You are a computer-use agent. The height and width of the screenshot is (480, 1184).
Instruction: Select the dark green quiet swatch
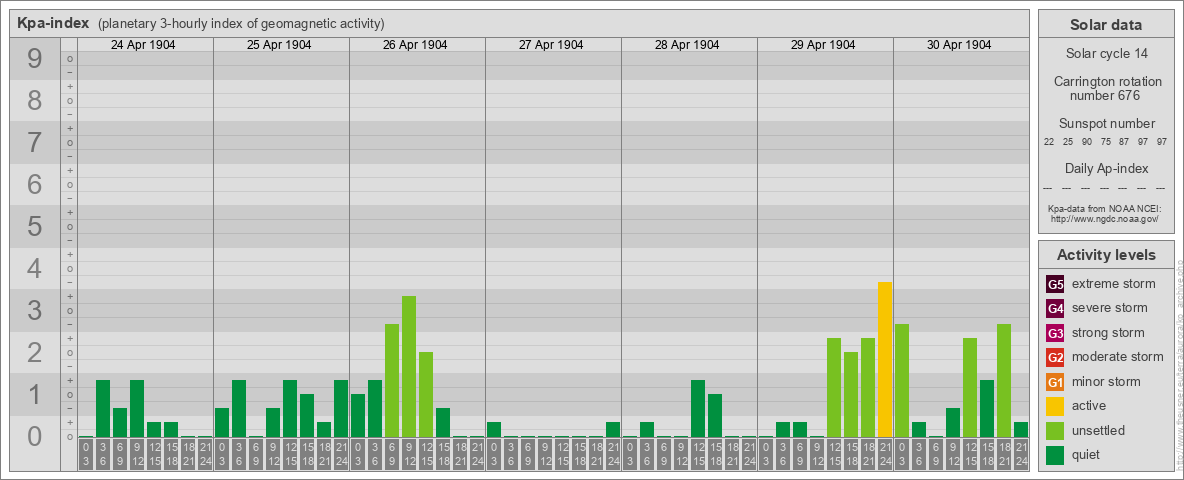(x=1056, y=455)
